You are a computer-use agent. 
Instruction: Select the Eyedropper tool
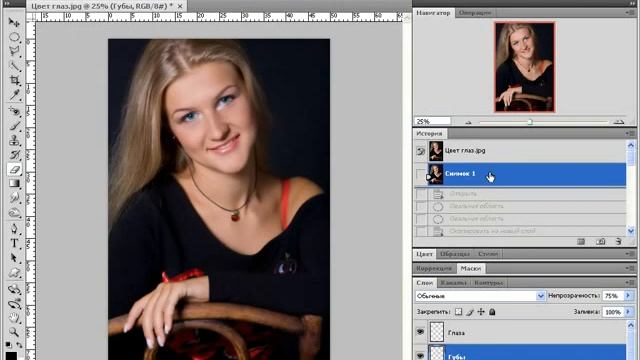[14, 95]
